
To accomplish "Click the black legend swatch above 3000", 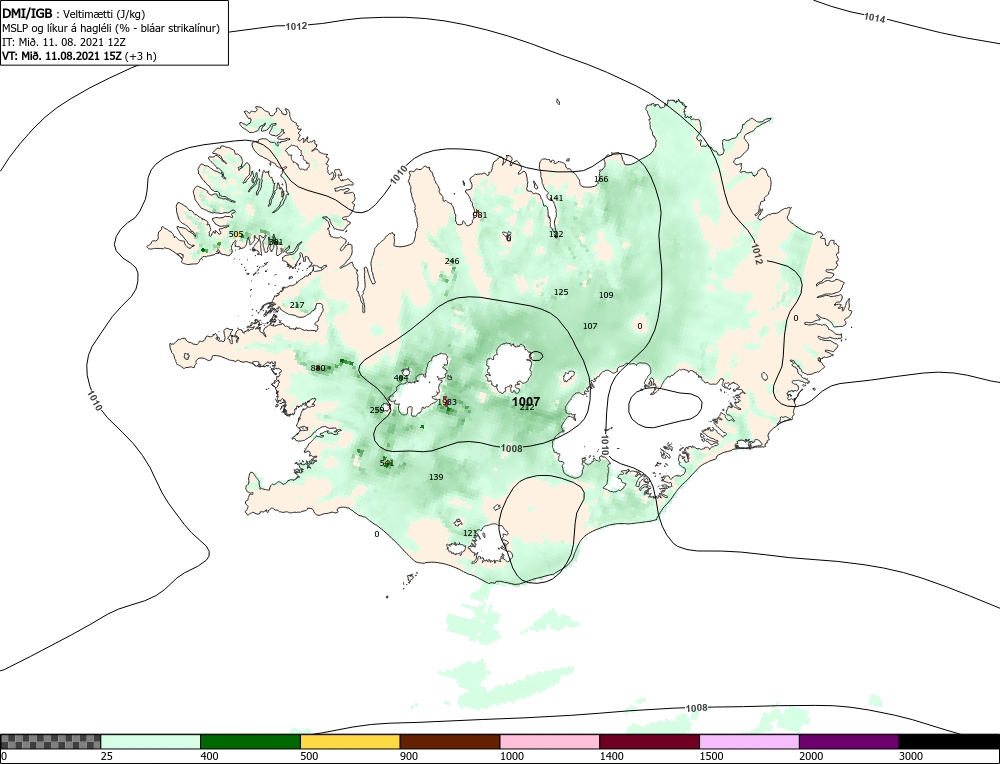I will pos(949,741).
